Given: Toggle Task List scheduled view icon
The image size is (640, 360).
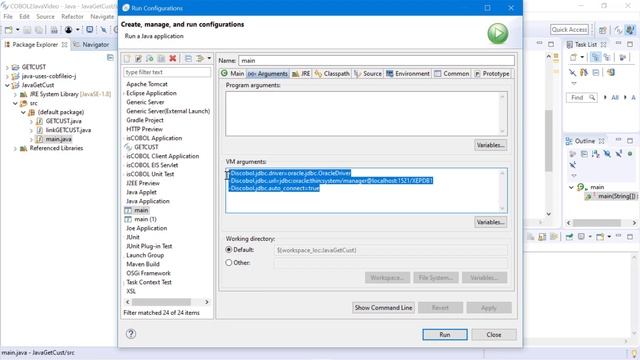Looking at the screenshot, I should [607, 58].
